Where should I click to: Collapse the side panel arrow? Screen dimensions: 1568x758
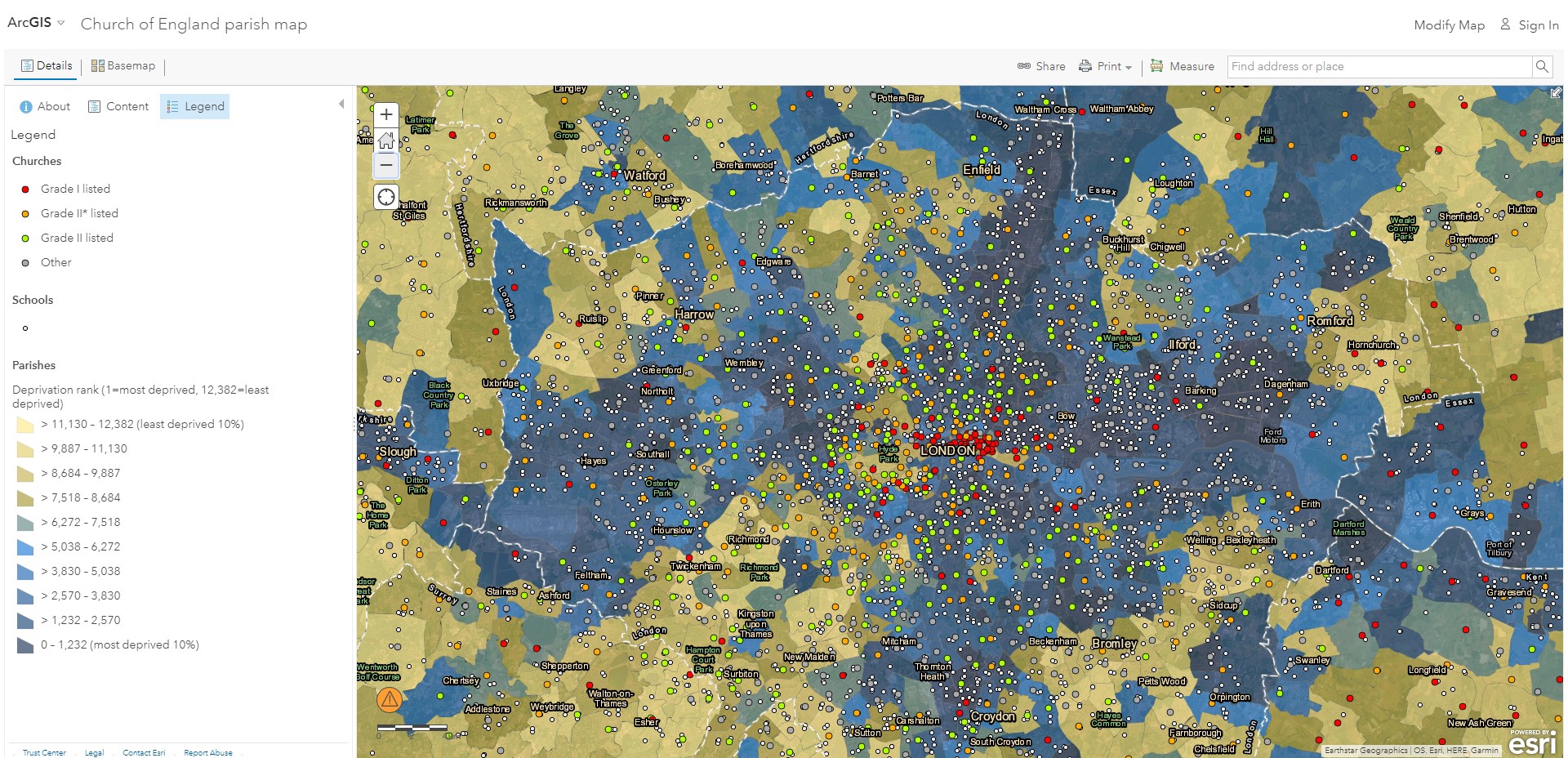click(x=341, y=104)
